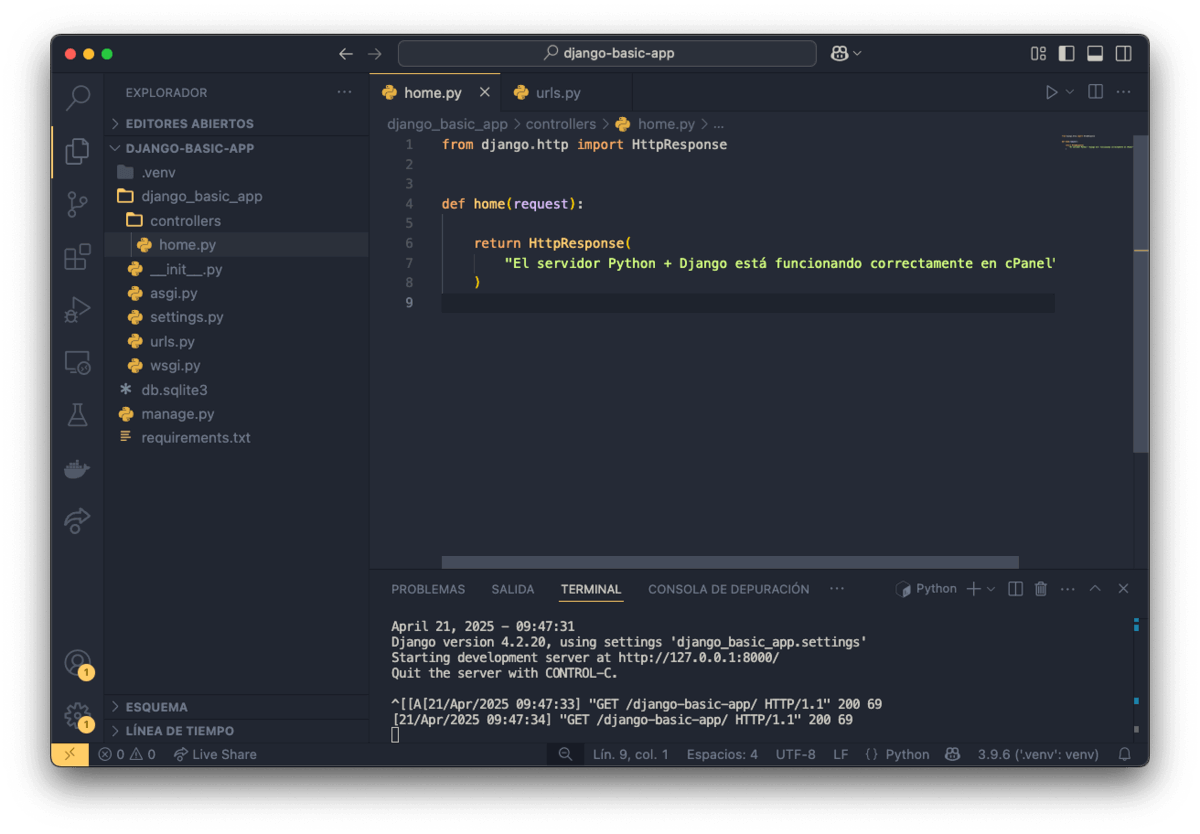The height and width of the screenshot is (834, 1200).
Task: Open wsgi.py file
Action: (x=236, y=366)
